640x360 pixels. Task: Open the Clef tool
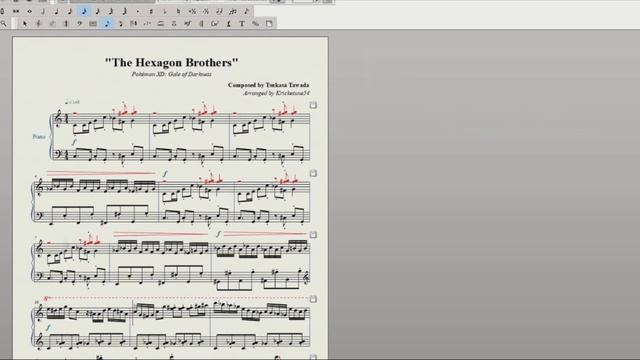coord(79,24)
